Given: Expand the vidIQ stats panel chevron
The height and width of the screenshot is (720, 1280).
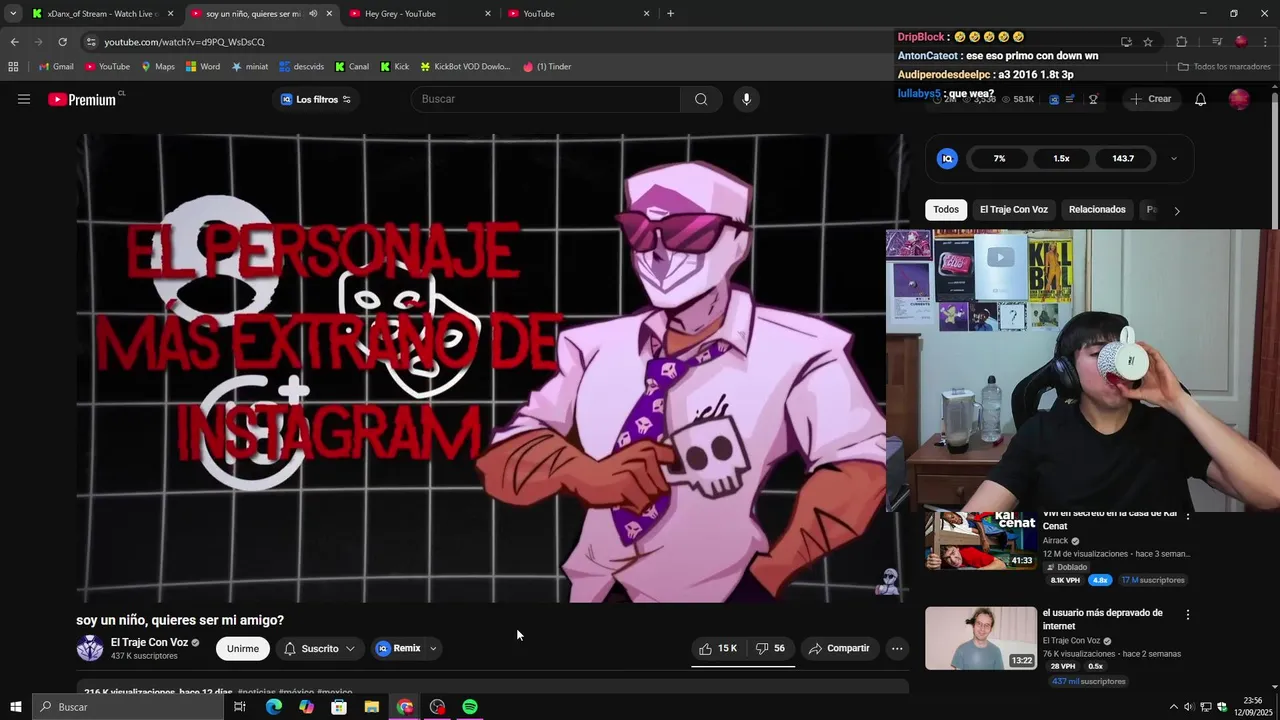Looking at the screenshot, I should tap(1173, 158).
